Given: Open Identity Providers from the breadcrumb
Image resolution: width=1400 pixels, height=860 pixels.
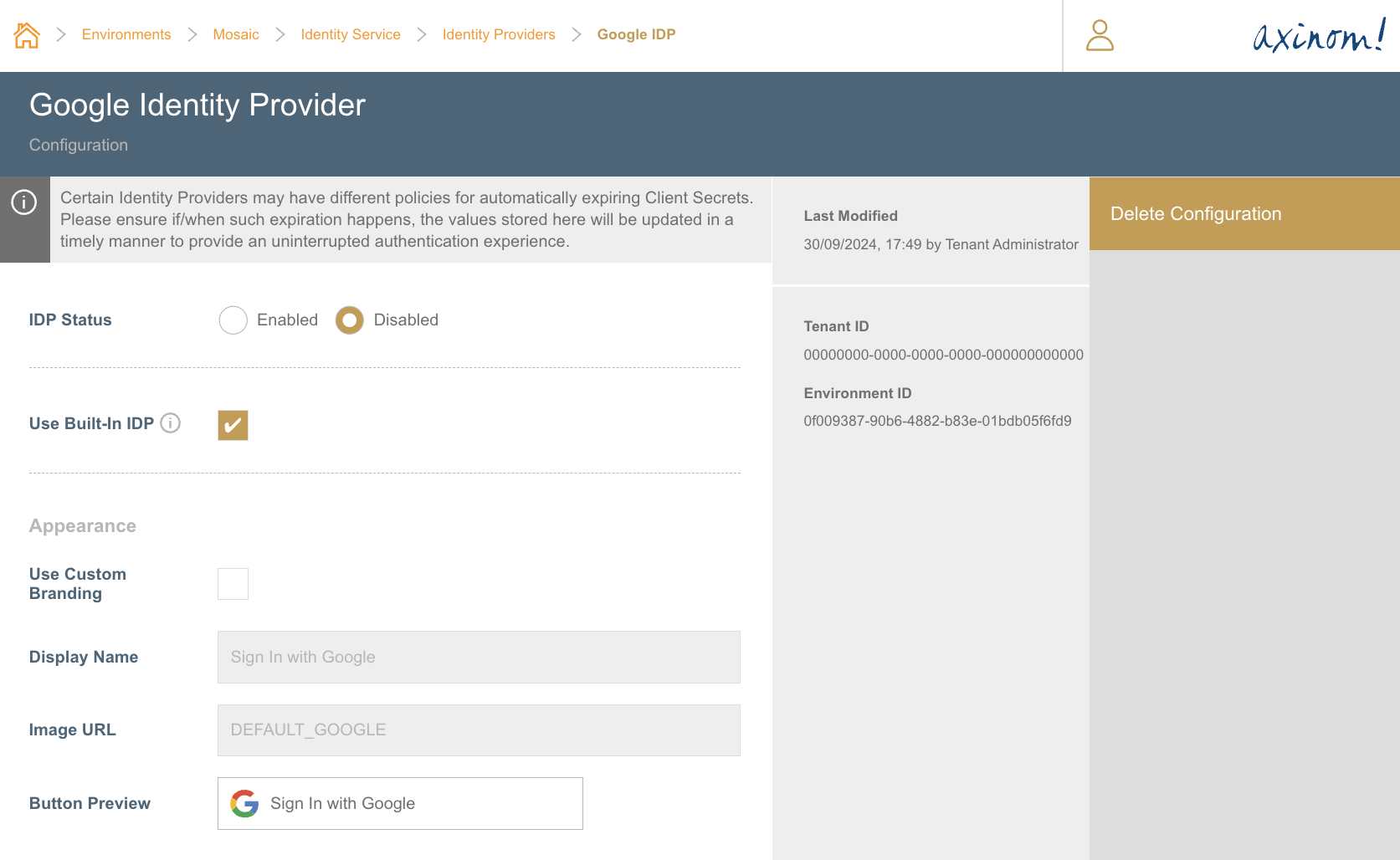Looking at the screenshot, I should (498, 34).
